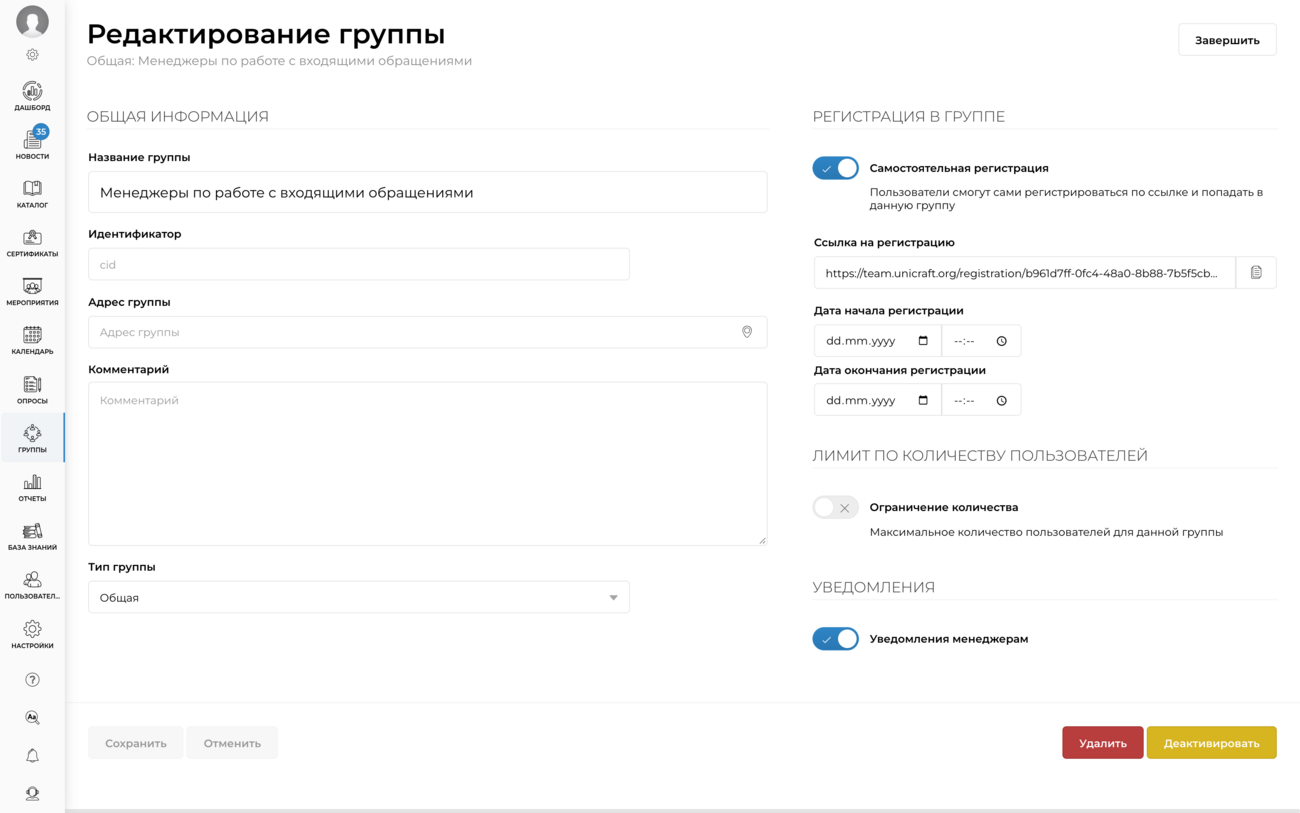This screenshot has width=1300, height=813.
Task: Click the language search icon in the sidebar
Action: tap(32, 718)
